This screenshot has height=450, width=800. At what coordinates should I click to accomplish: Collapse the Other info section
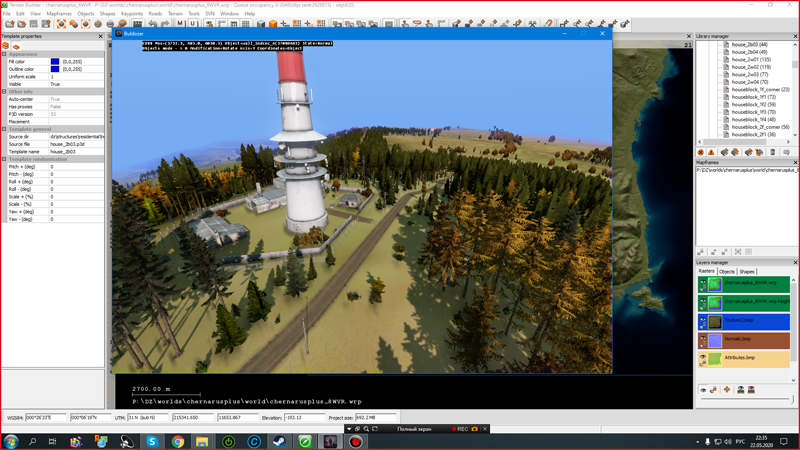pyautogui.click(x=4, y=91)
